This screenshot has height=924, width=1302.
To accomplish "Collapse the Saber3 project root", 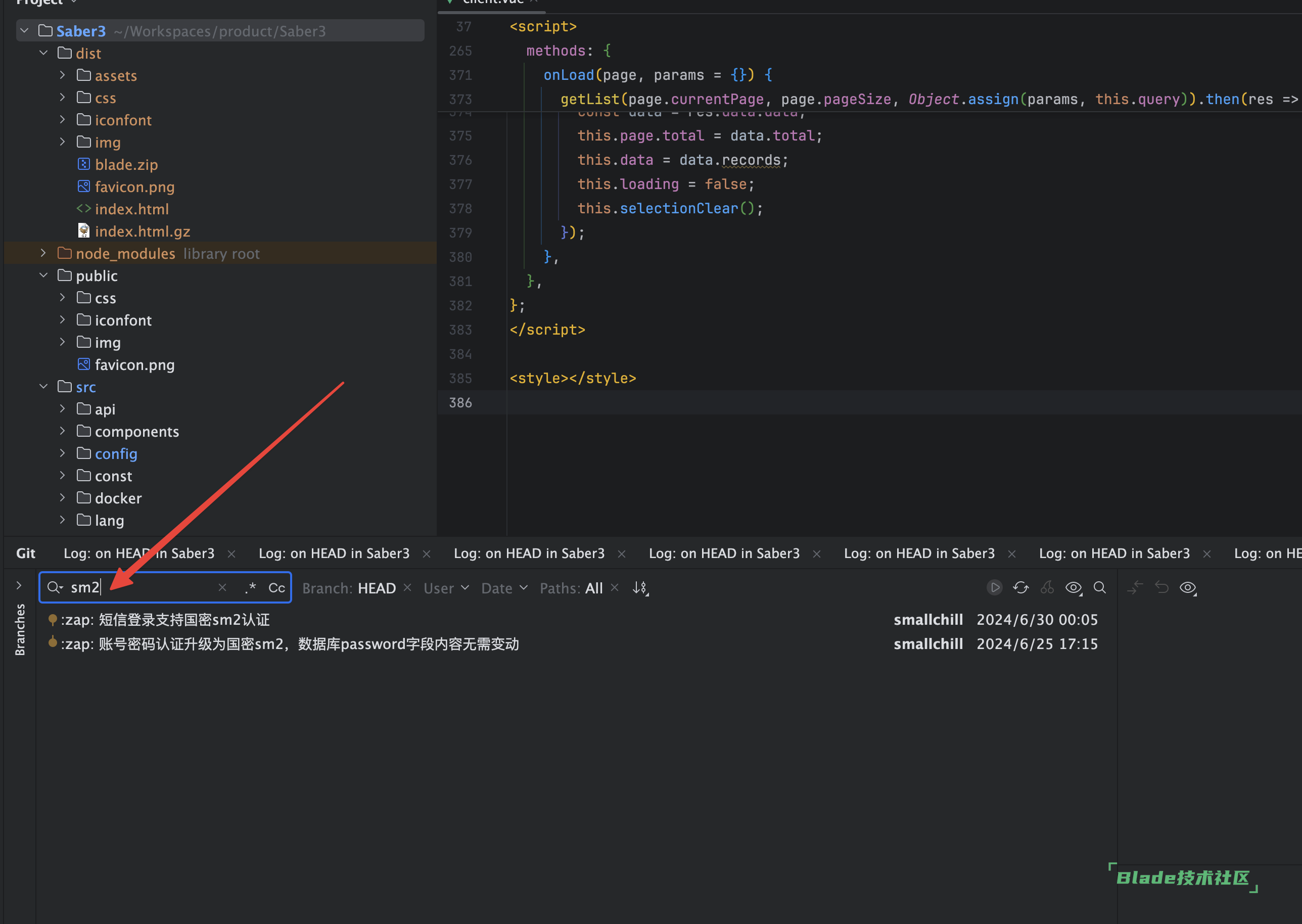I will click(x=24, y=30).
